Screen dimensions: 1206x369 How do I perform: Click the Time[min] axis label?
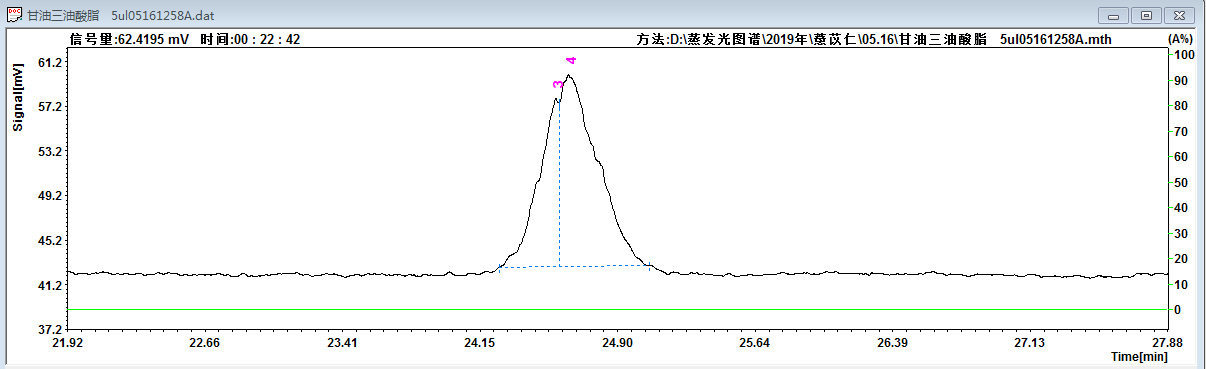1138,356
